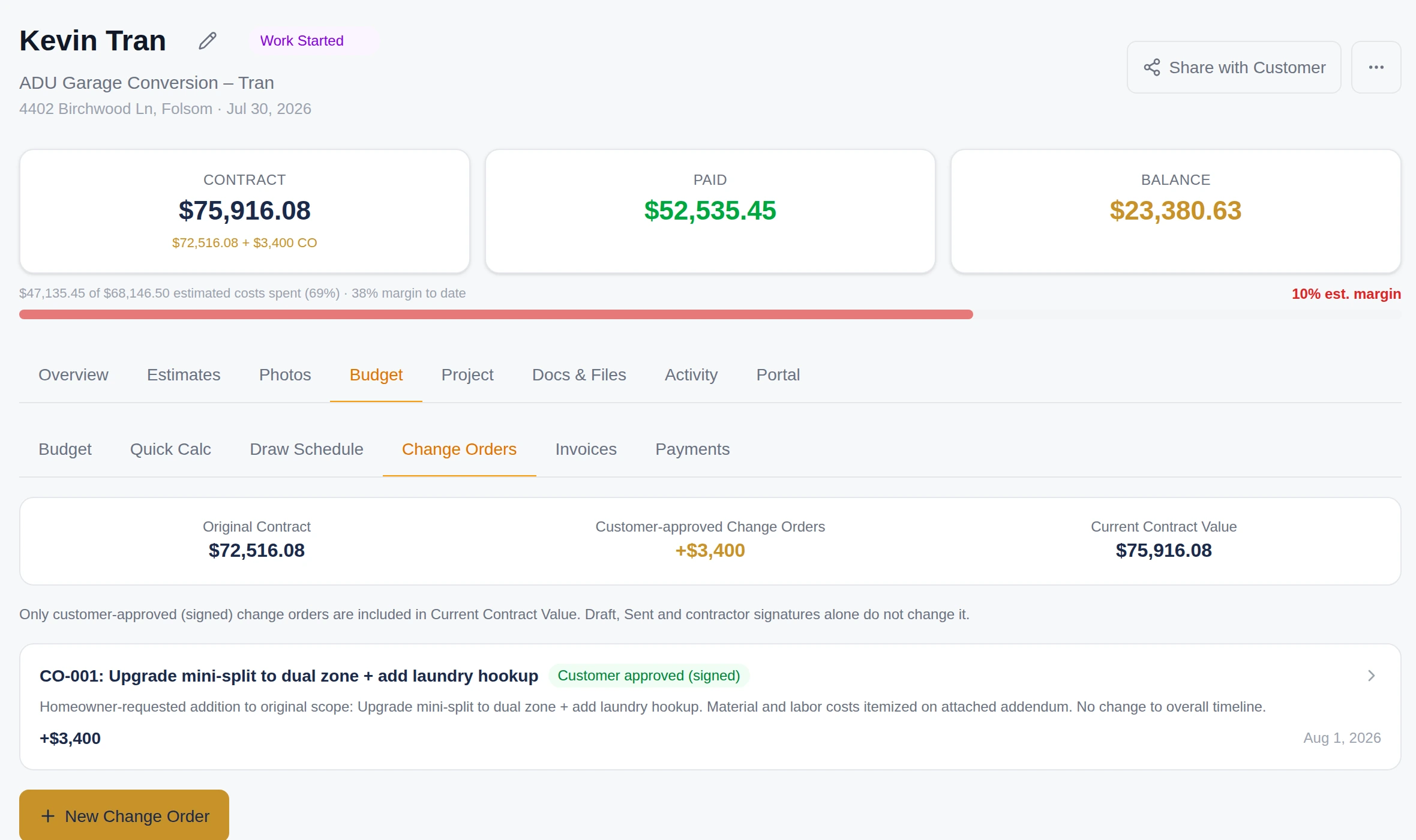Click the Customer-approved Change Orders +$3,400 value
1416x840 pixels.
point(710,550)
